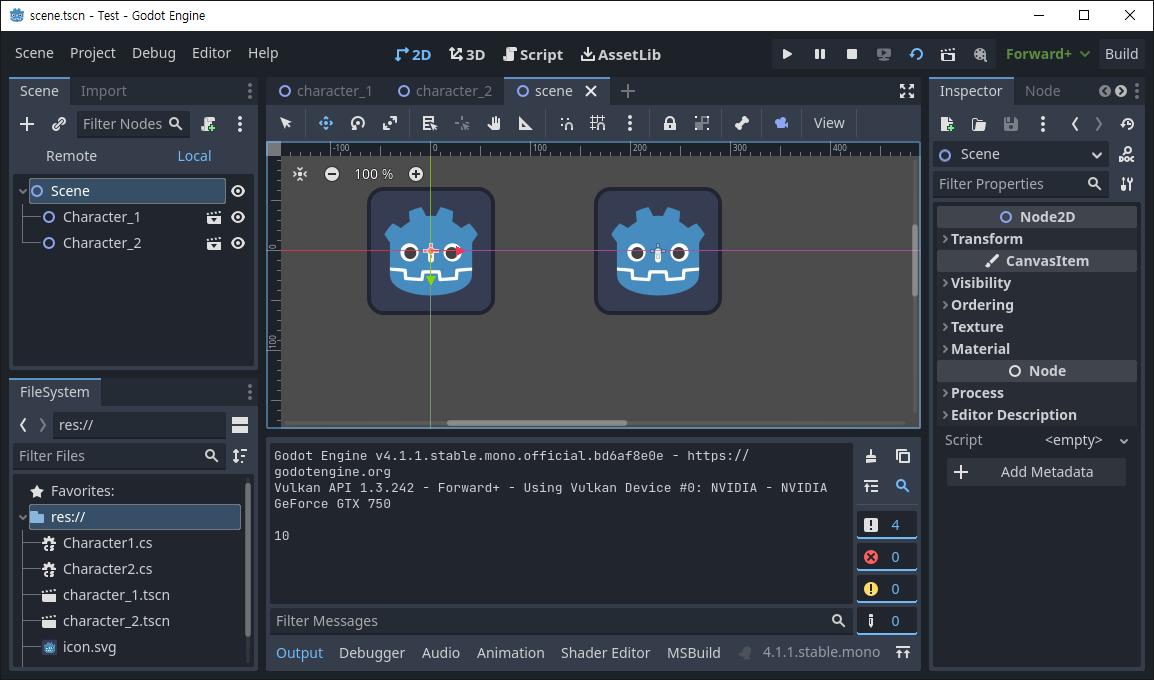Image resolution: width=1154 pixels, height=680 pixels.
Task: Open viewport View menu button
Action: tap(829, 123)
